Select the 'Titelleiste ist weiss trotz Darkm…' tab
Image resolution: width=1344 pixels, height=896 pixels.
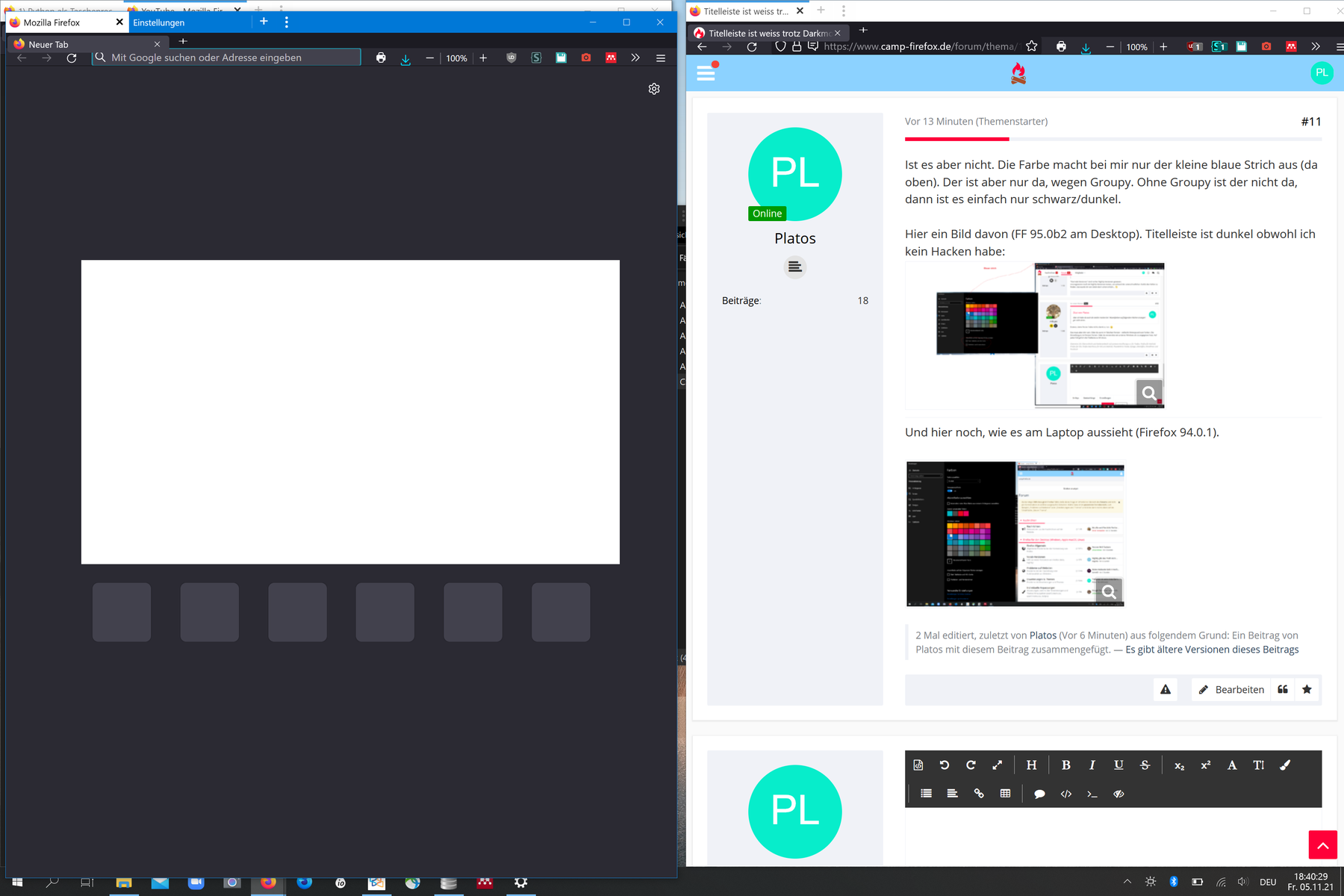coord(769,33)
